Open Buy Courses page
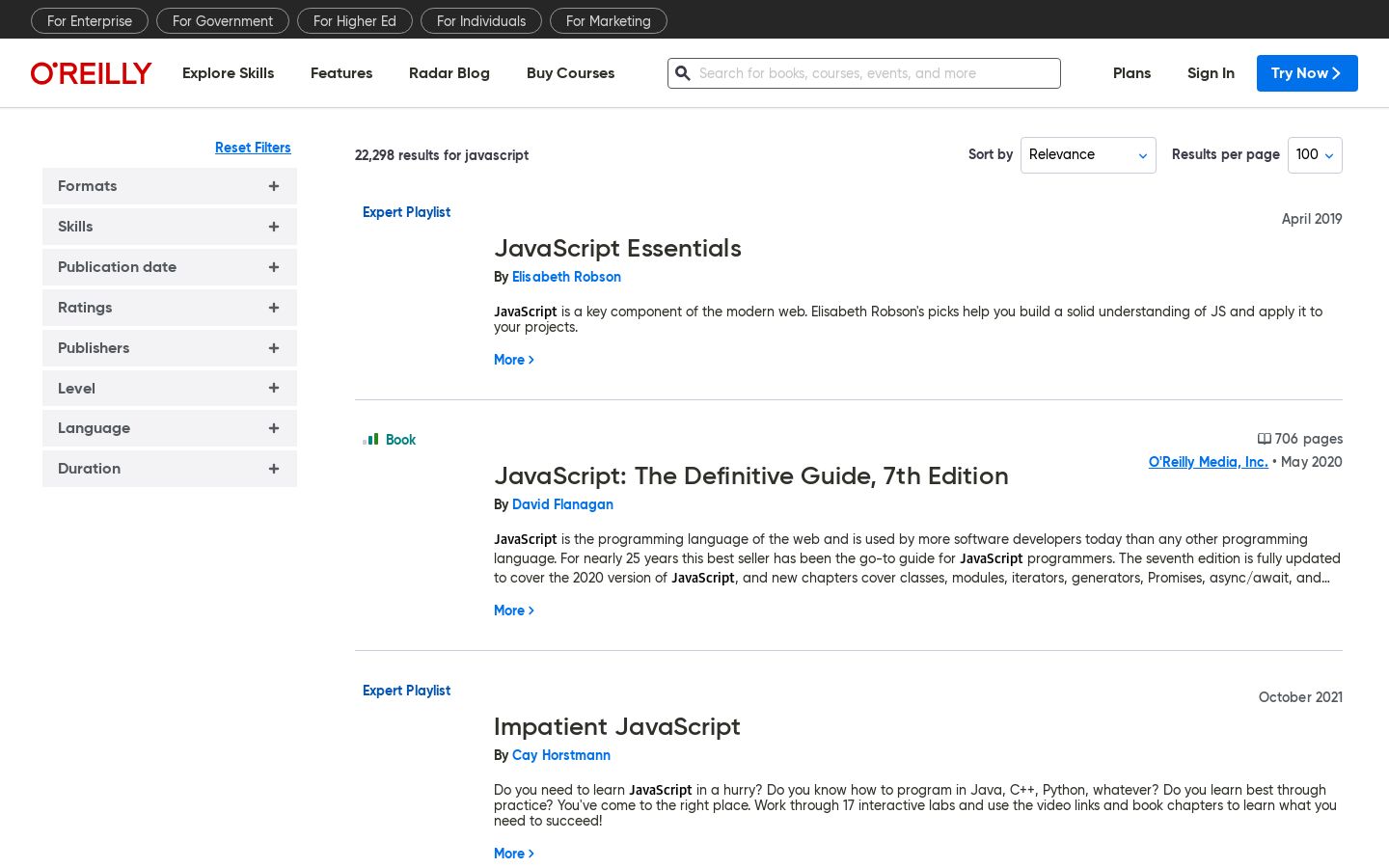 (x=570, y=73)
